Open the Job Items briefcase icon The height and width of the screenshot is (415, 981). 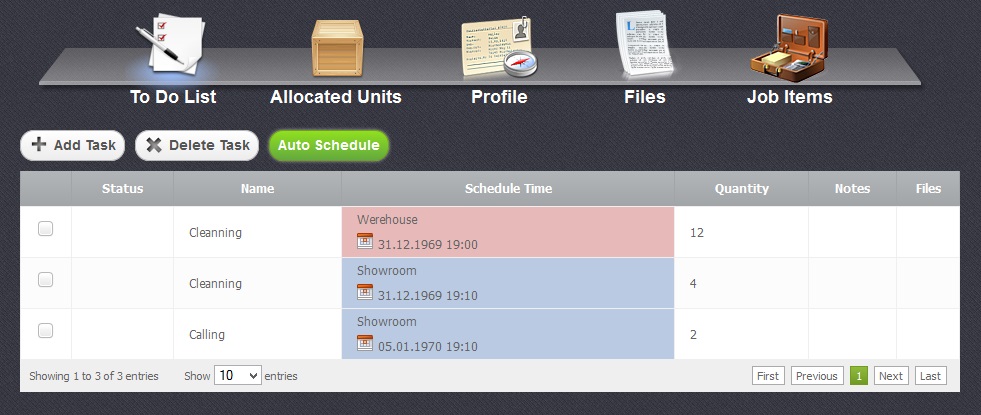tap(790, 45)
